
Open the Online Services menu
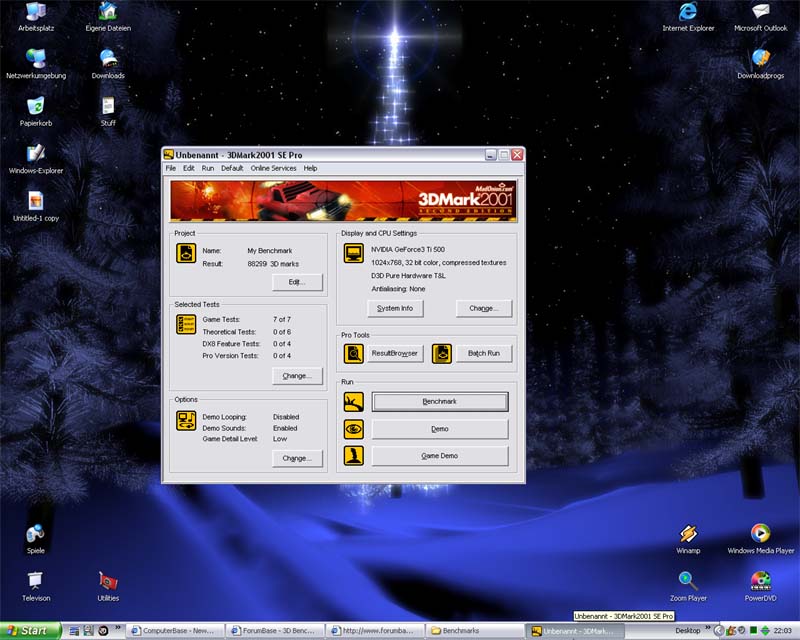273,168
